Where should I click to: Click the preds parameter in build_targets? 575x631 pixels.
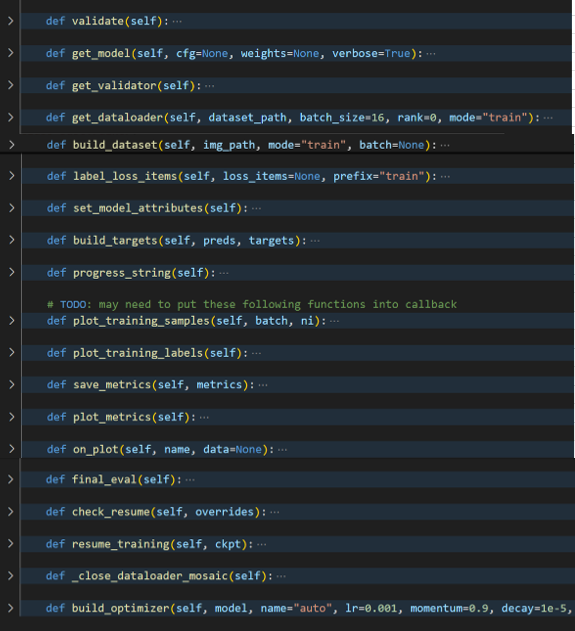219,240
